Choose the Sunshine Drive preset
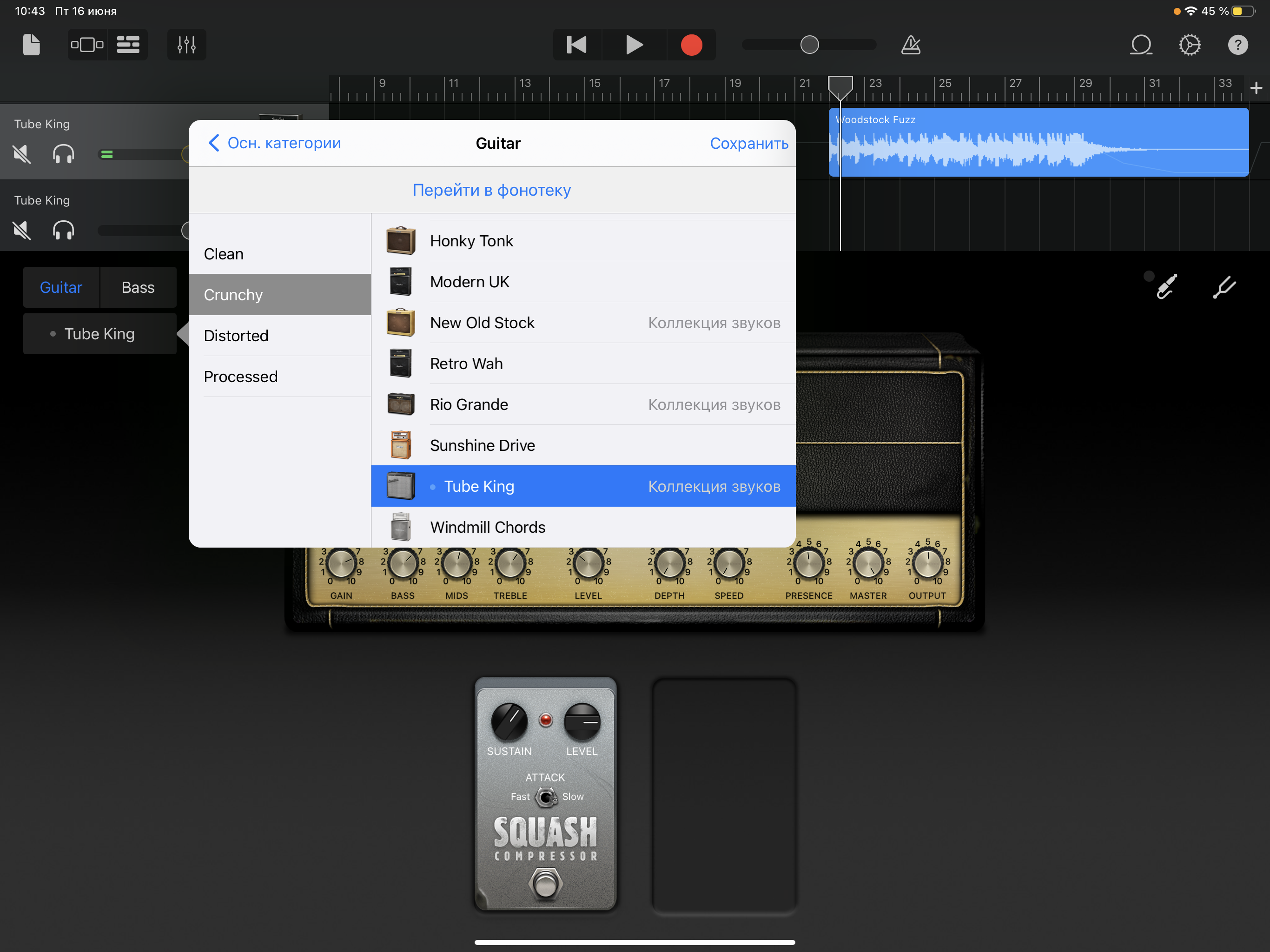This screenshot has width=1270, height=952. click(583, 445)
